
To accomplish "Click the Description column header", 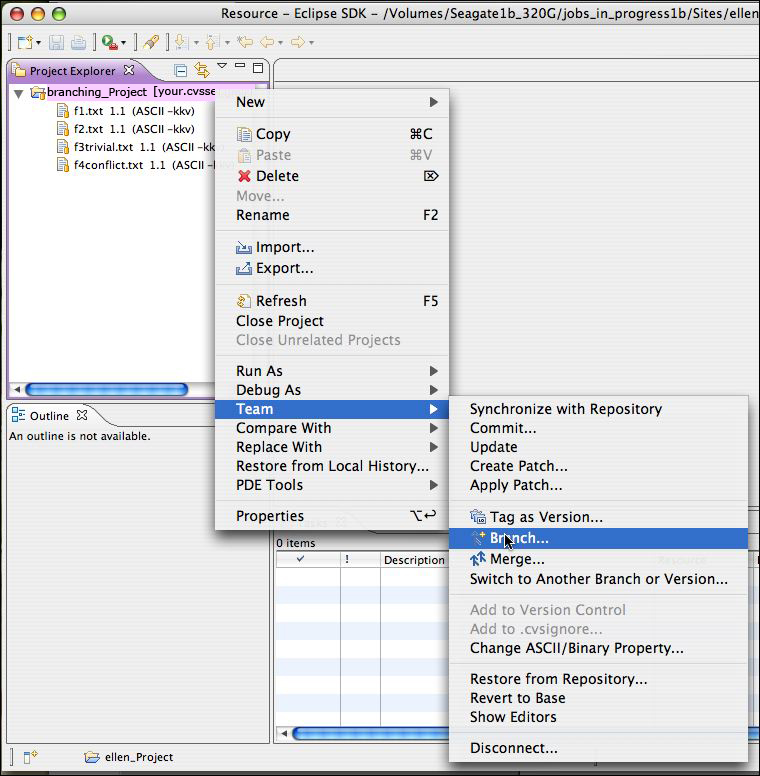I will click(413, 560).
